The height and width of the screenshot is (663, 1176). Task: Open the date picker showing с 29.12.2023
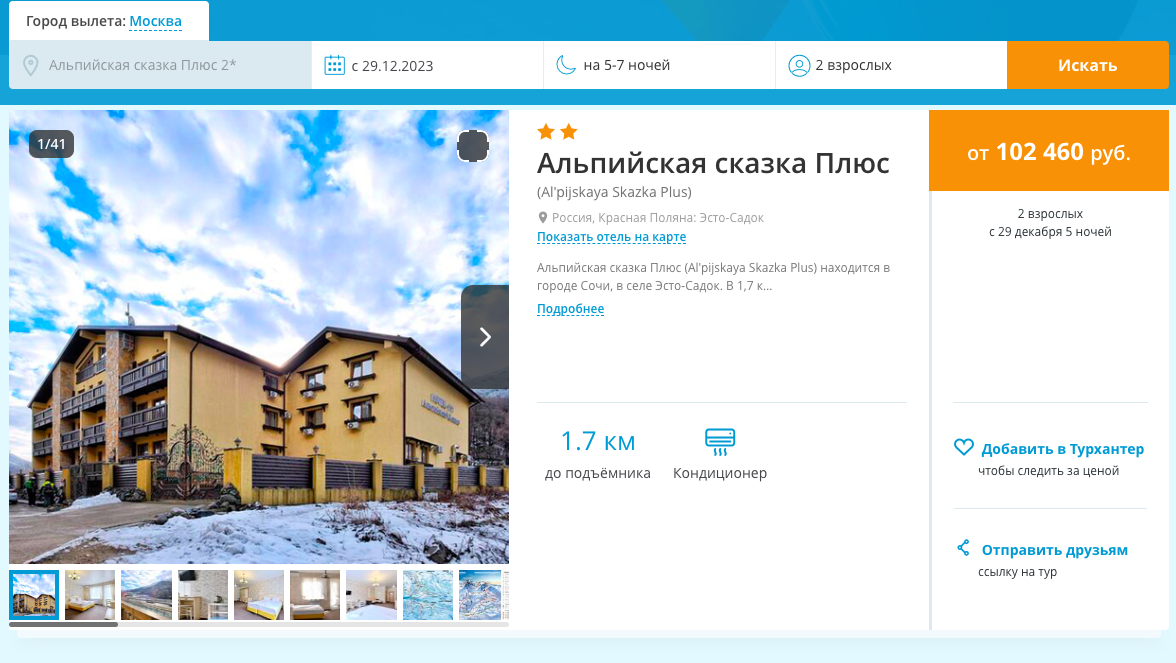[x=428, y=65]
